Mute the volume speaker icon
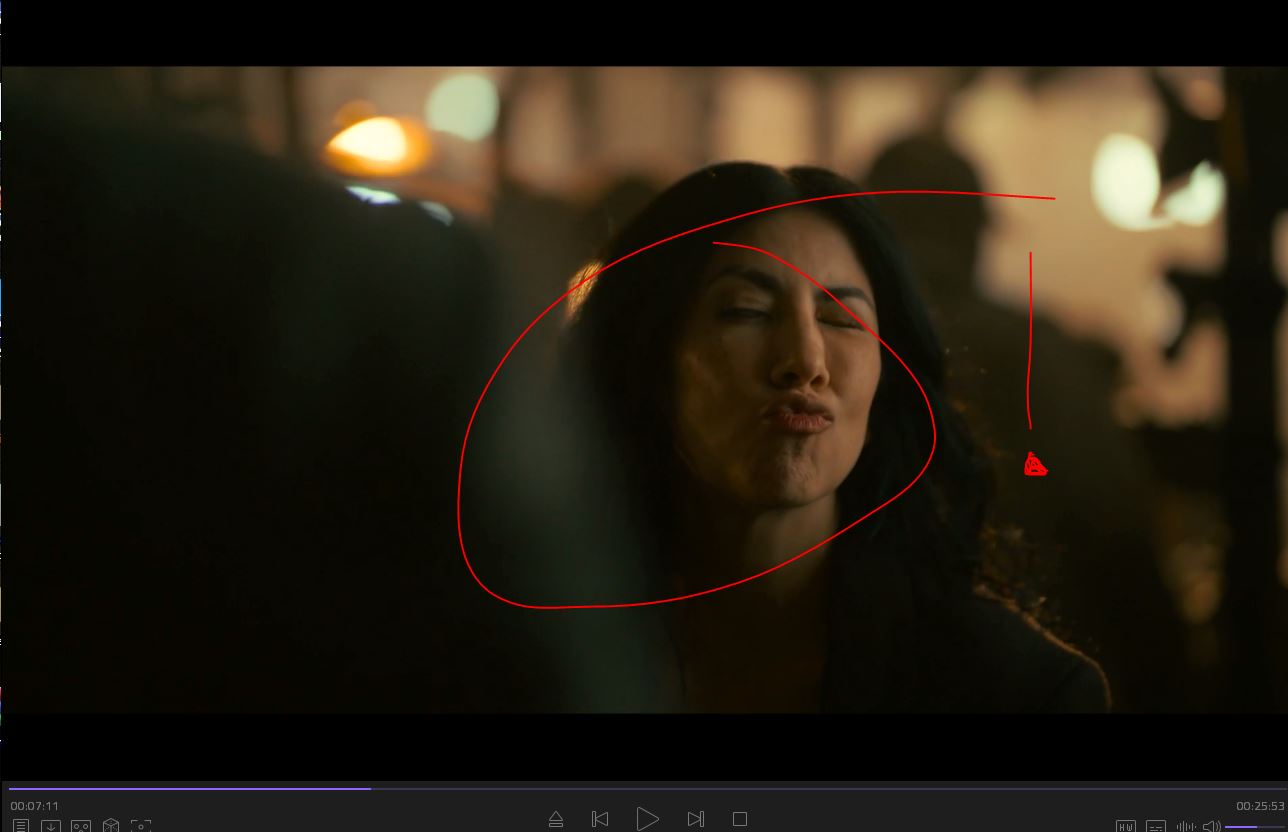The width and height of the screenshot is (1288, 832). (x=1211, y=826)
